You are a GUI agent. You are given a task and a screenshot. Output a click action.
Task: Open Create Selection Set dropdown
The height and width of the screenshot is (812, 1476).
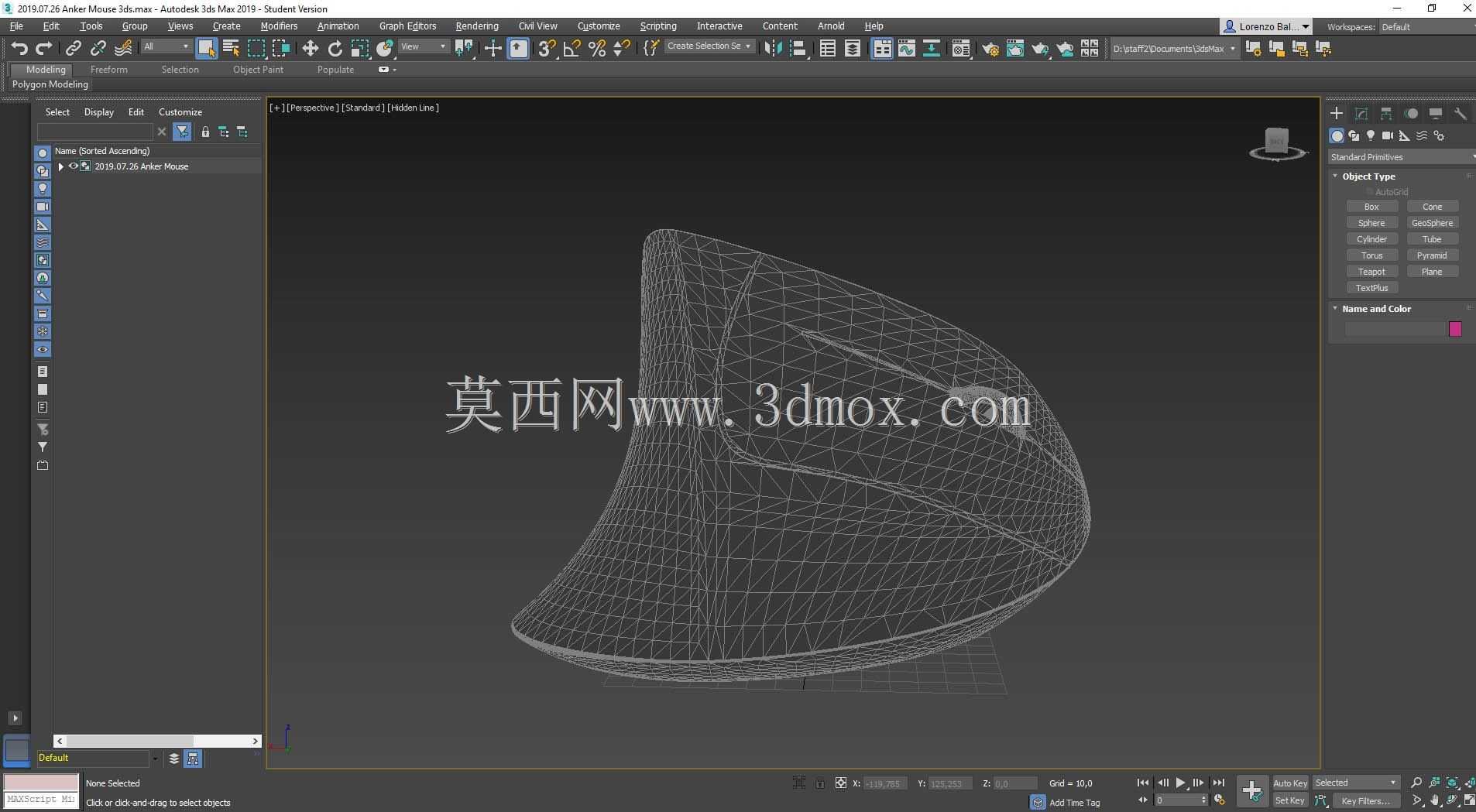pyautogui.click(x=709, y=46)
